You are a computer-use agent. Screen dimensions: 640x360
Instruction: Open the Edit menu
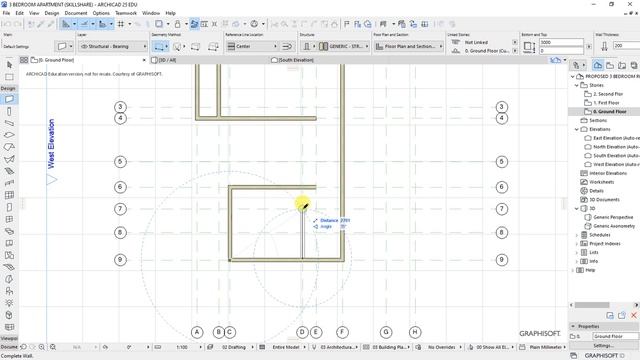pos(19,13)
